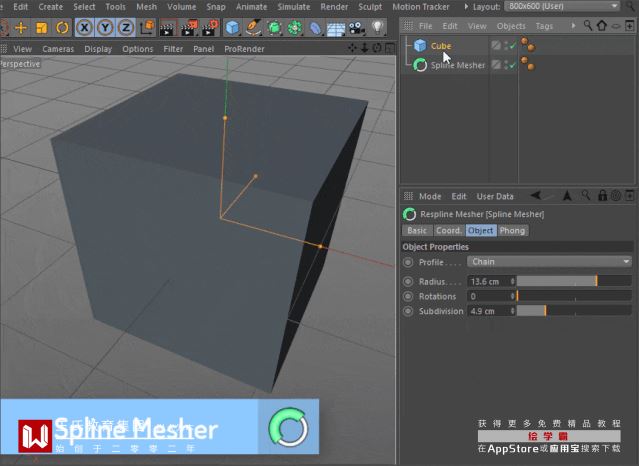Screen dimensions: 639x466
Task: Open the Spline pen tool icon
Action: (x=253, y=28)
